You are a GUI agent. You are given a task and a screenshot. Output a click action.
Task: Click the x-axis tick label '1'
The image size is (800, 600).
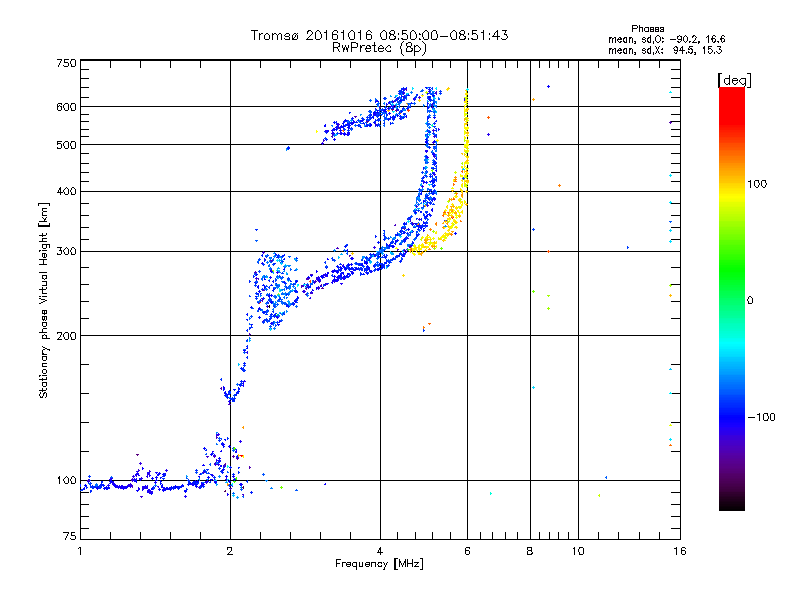(x=80, y=551)
